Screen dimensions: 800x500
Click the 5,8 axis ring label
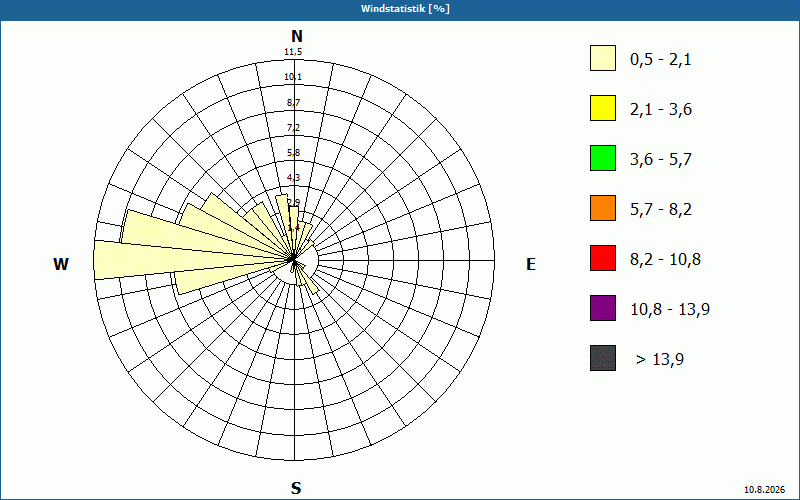pyautogui.click(x=293, y=153)
